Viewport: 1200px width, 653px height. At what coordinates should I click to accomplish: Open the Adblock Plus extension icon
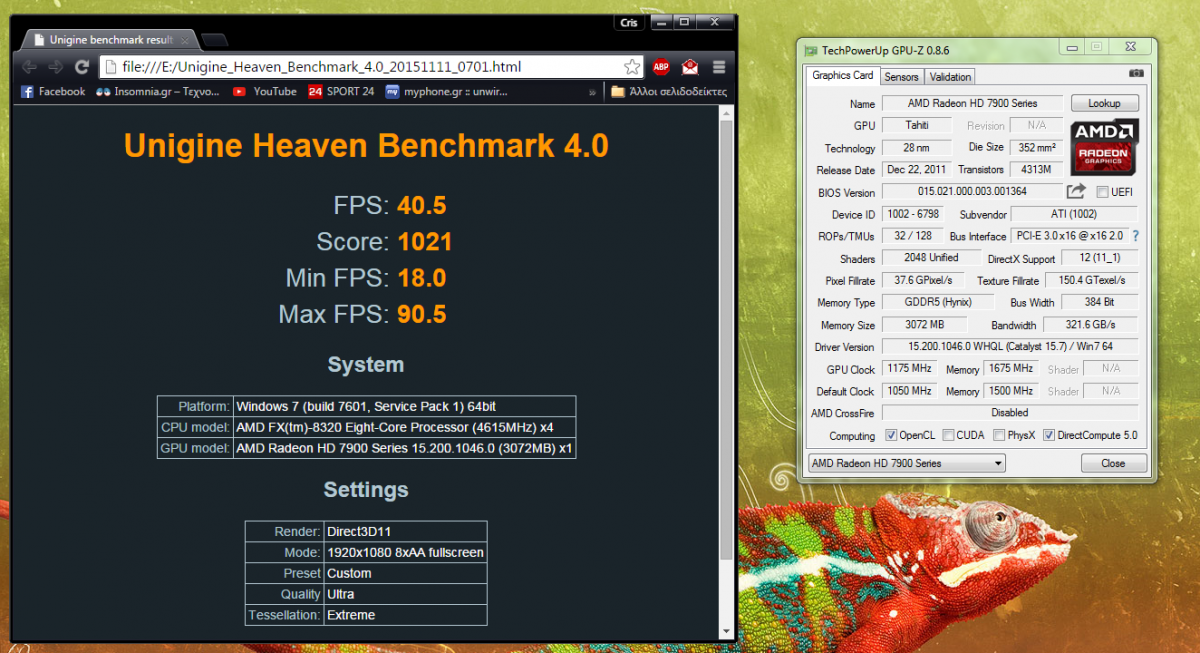click(x=661, y=67)
